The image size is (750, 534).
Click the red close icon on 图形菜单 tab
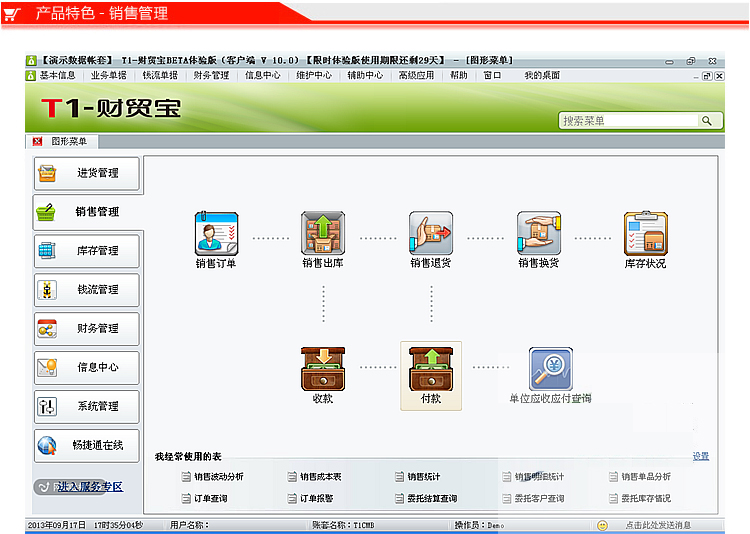(x=37, y=141)
